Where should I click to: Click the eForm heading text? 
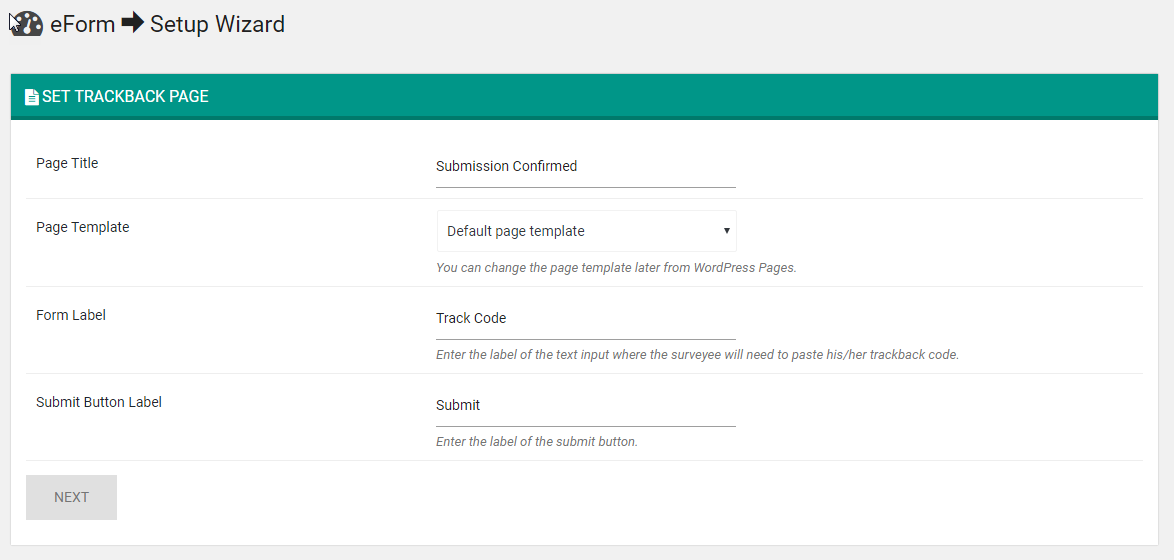pyautogui.click(x=82, y=24)
